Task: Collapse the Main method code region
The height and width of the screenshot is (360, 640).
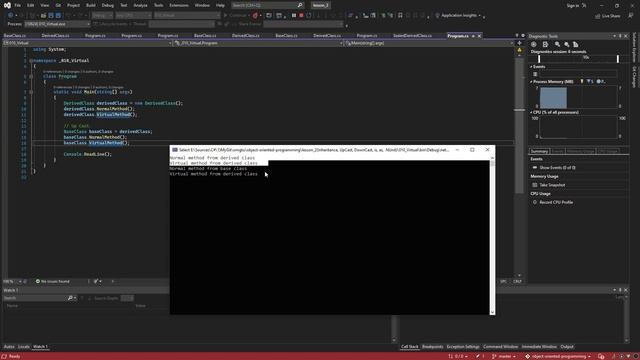Action: [31, 92]
